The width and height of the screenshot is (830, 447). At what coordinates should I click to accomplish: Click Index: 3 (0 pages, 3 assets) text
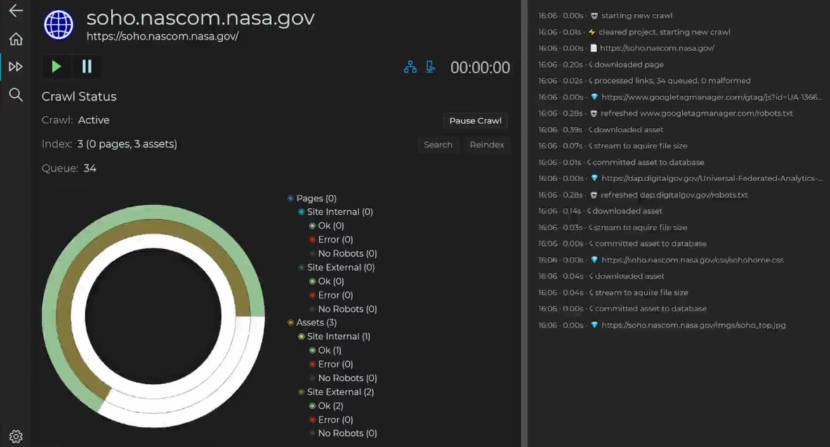(x=109, y=144)
